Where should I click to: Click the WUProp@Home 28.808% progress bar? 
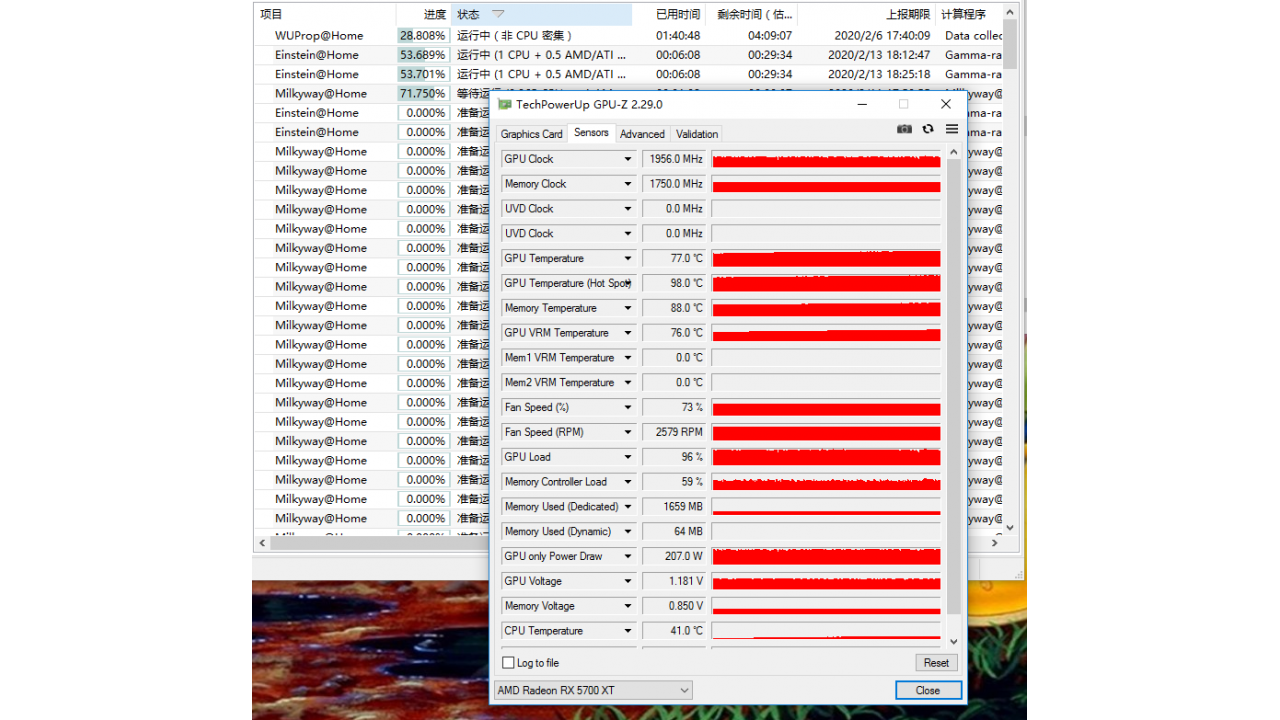pos(423,35)
